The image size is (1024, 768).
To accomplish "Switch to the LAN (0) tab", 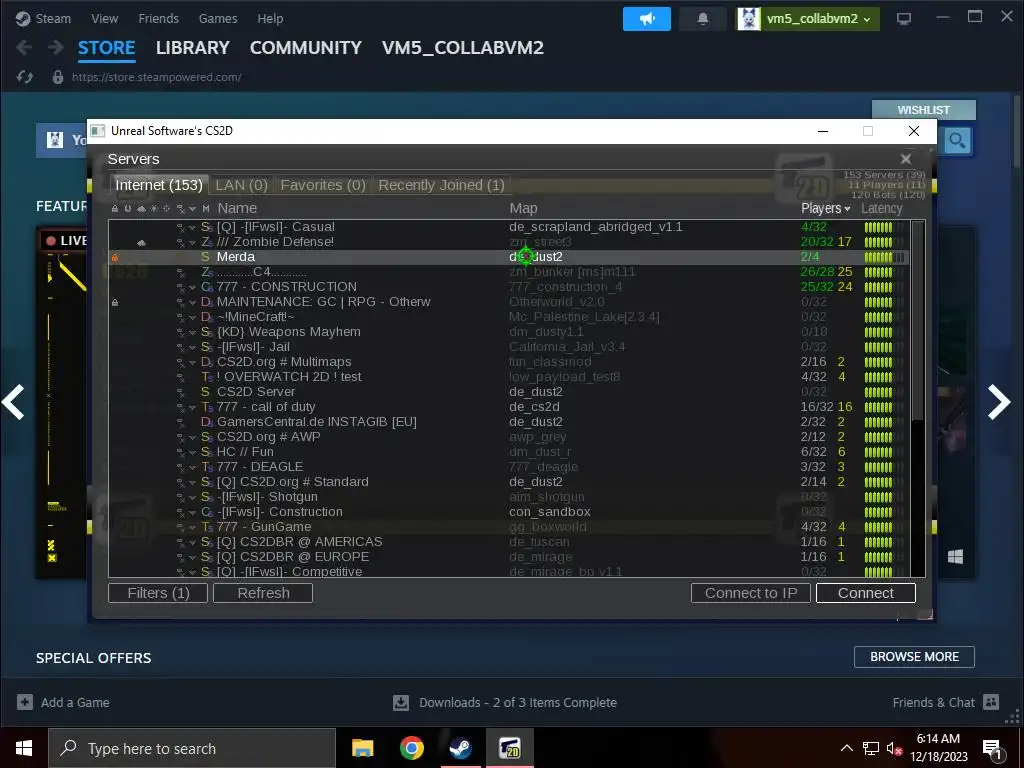I will [242, 185].
